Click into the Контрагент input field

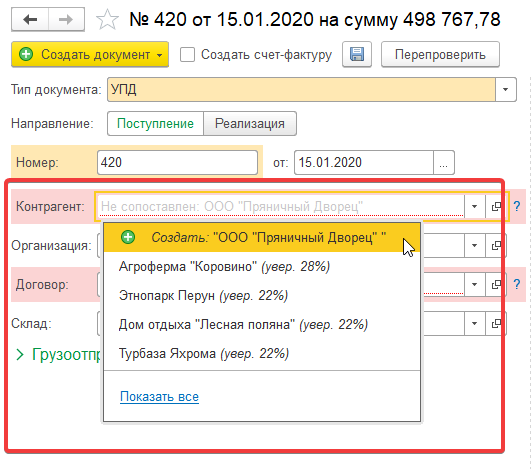[280, 206]
